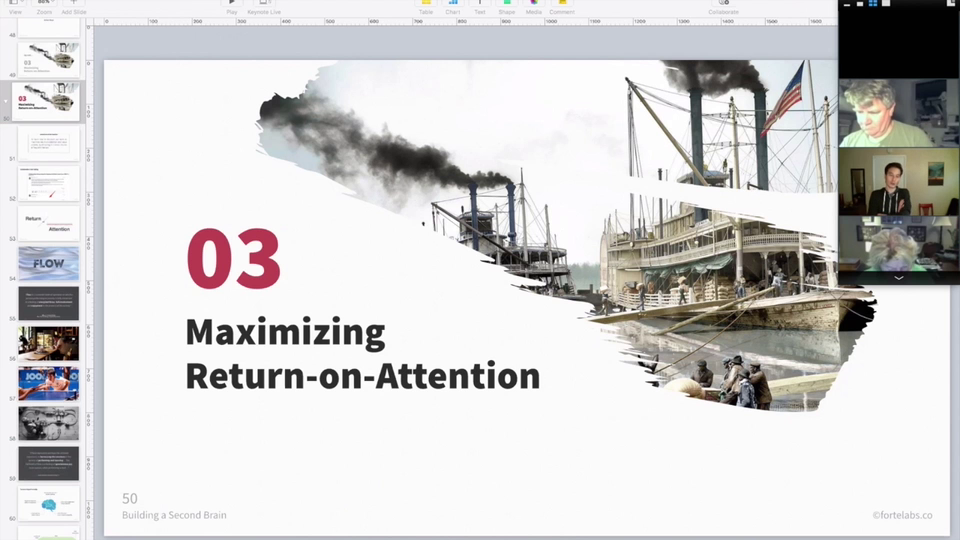Open Keynote Live from the toolbar
960x540 pixels.
click(x=264, y=6)
